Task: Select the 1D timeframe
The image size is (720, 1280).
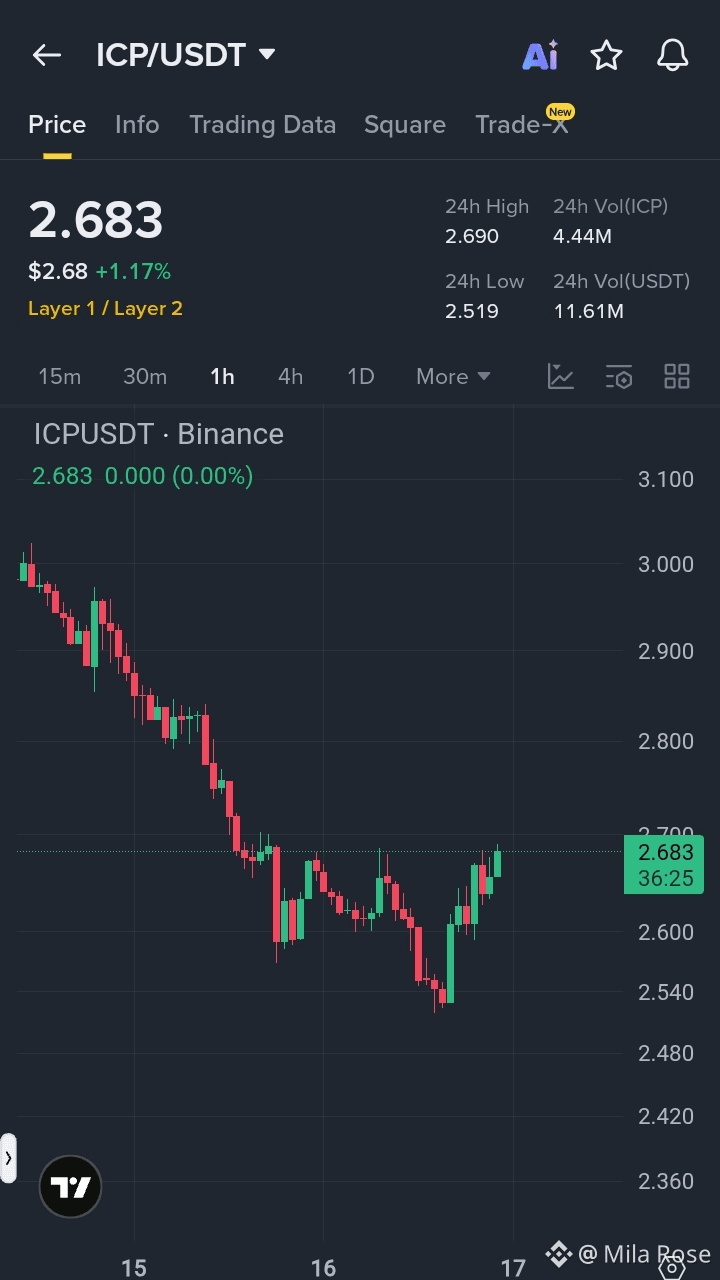Action: click(x=360, y=377)
